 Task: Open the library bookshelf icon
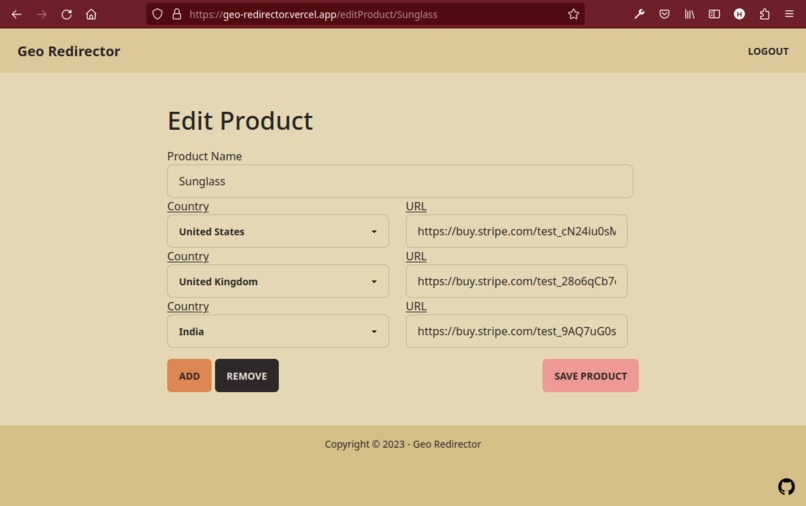point(689,14)
